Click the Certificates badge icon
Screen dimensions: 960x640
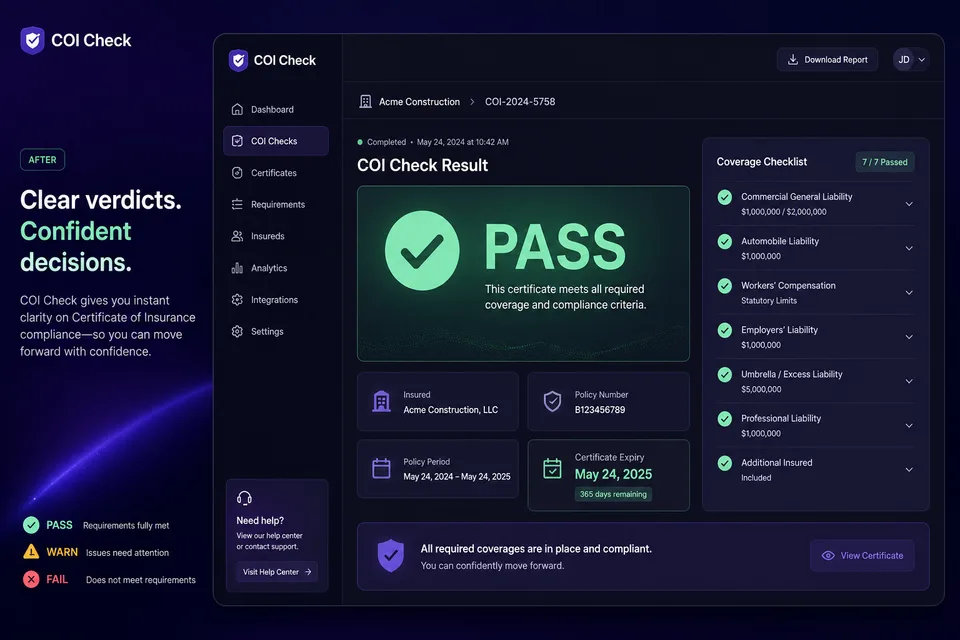tap(238, 173)
